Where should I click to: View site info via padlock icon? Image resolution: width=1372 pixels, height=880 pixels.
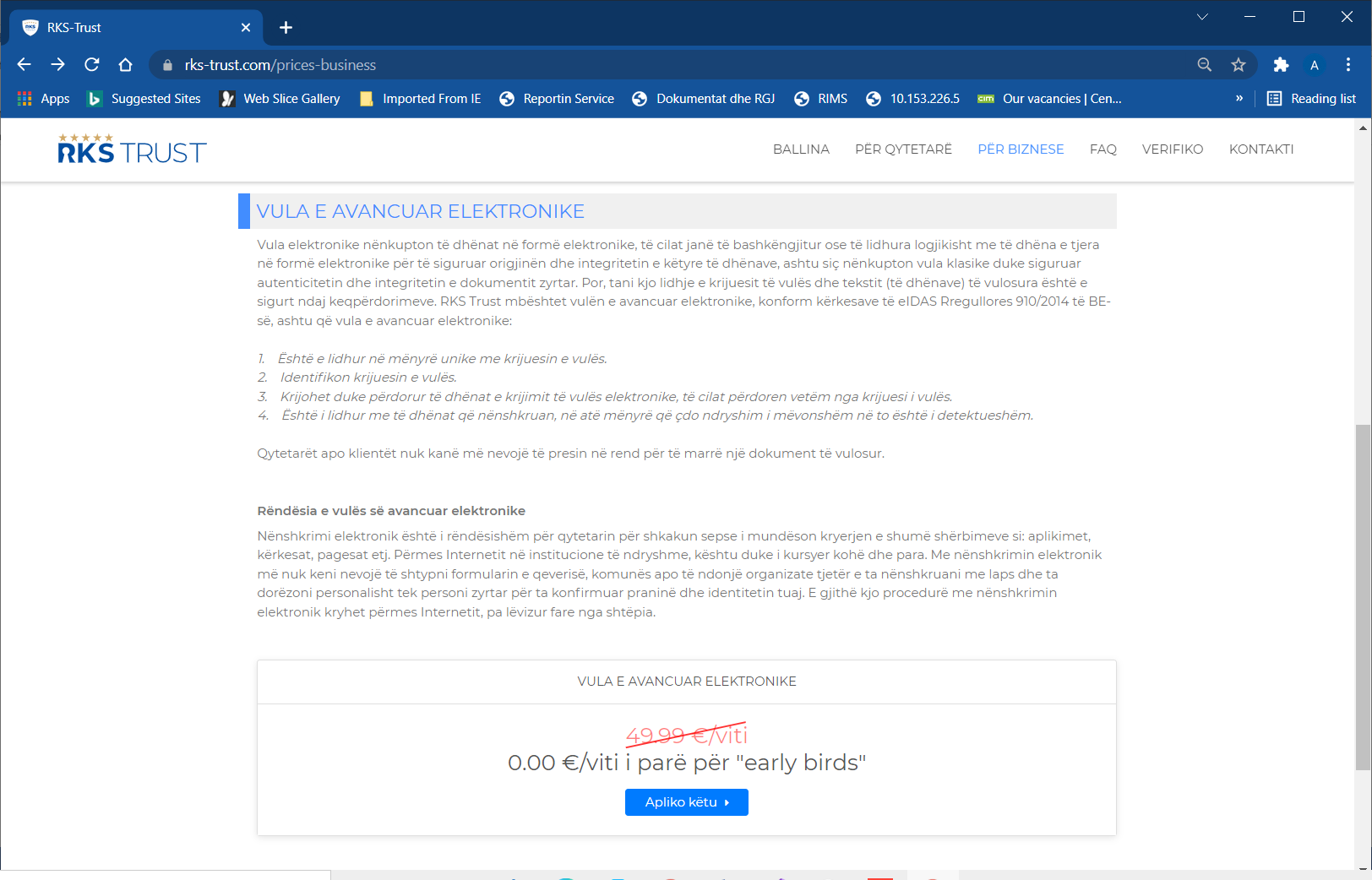(x=167, y=65)
